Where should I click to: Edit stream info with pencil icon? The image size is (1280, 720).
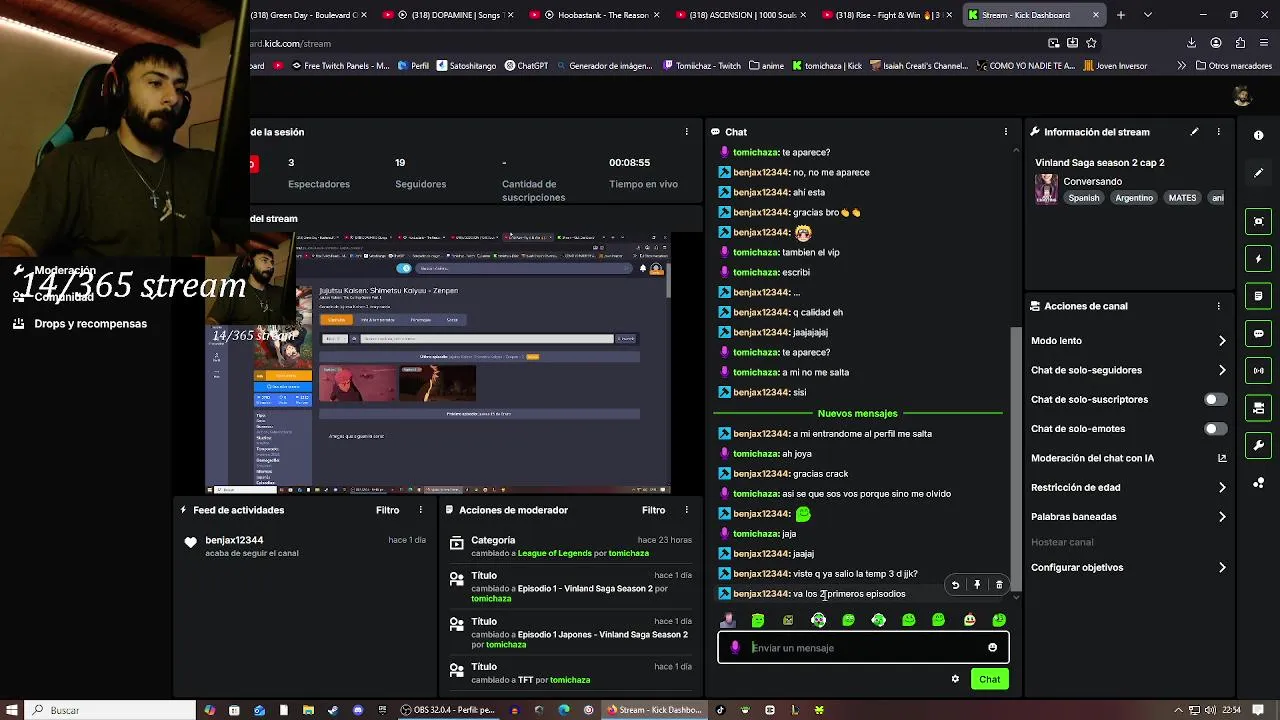(1194, 132)
